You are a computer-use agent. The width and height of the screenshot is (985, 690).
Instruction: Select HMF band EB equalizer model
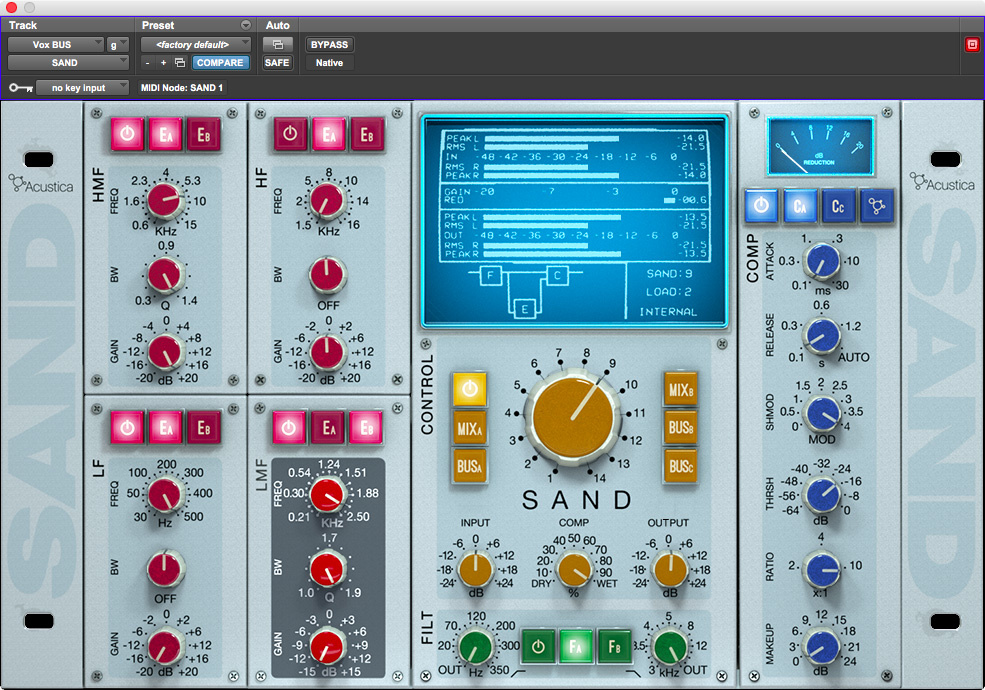click(204, 134)
